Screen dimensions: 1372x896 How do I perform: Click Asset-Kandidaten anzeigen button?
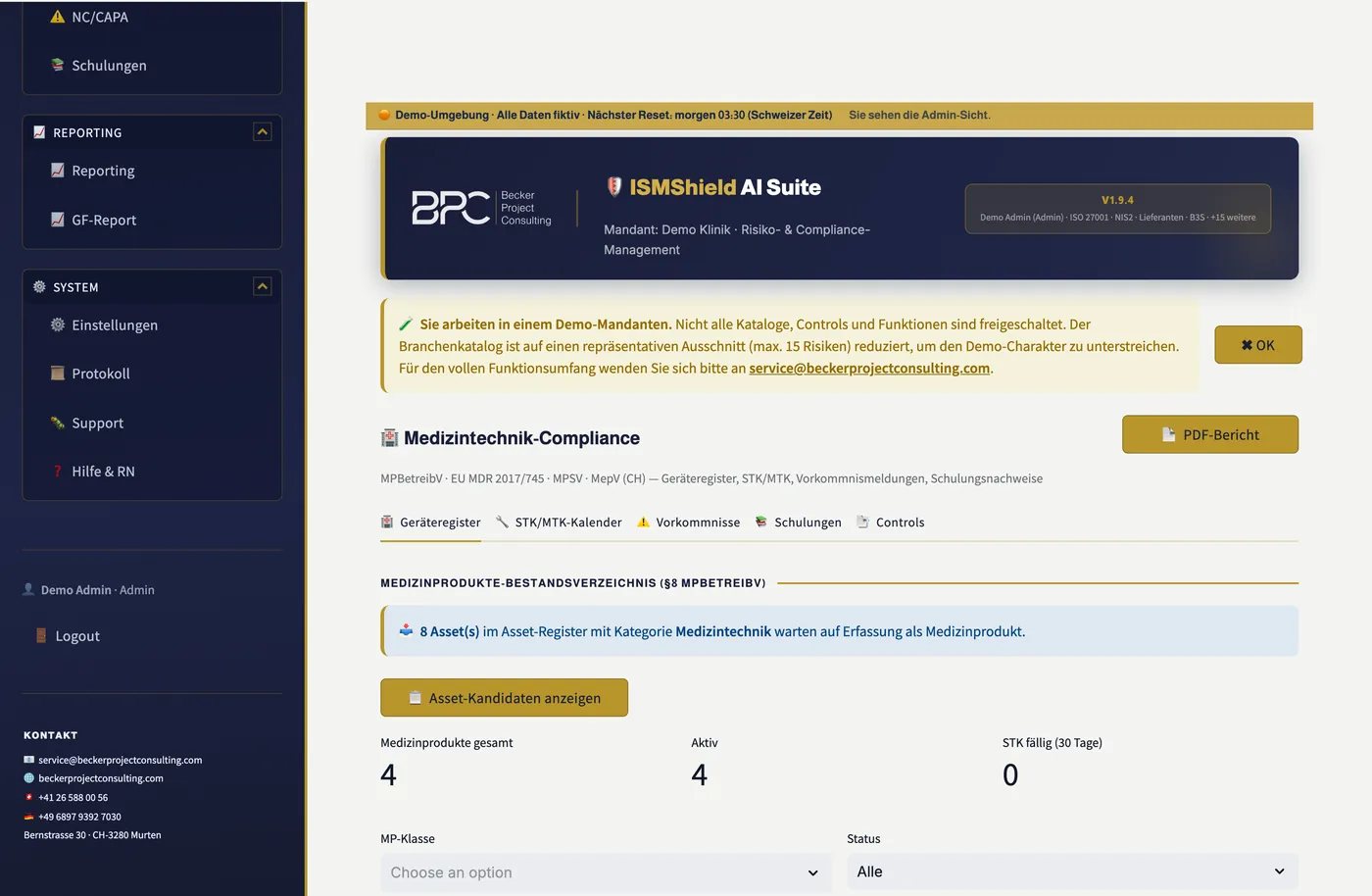click(504, 698)
